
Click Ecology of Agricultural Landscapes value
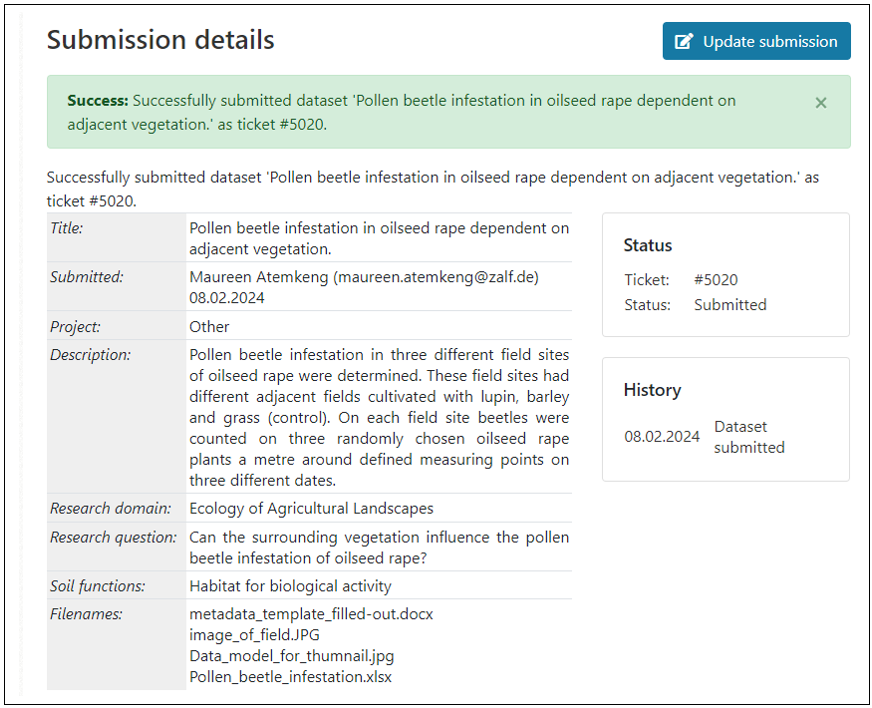(x=311, y=508)
